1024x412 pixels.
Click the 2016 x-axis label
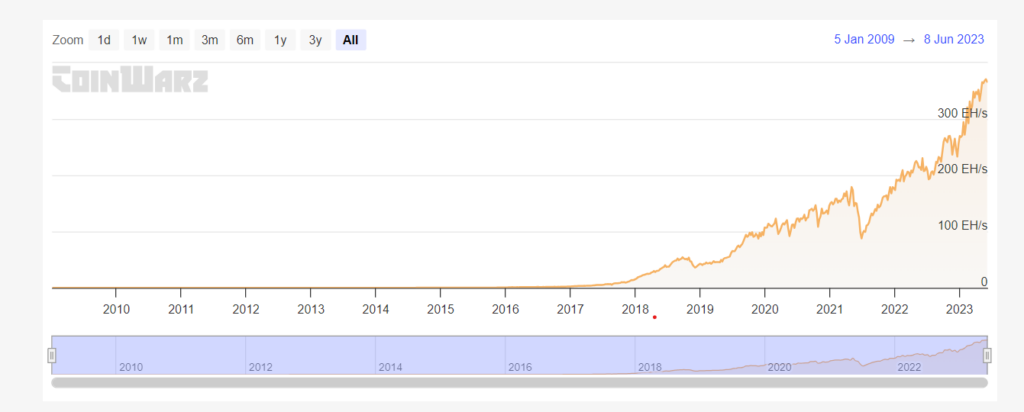505,309
